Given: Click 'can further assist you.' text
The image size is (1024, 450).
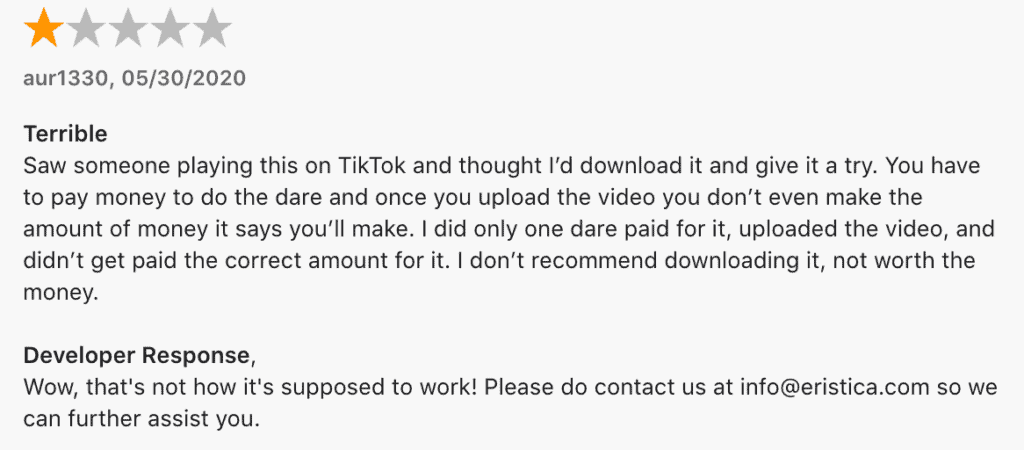Looking at the screenshot, I should 141,419.
